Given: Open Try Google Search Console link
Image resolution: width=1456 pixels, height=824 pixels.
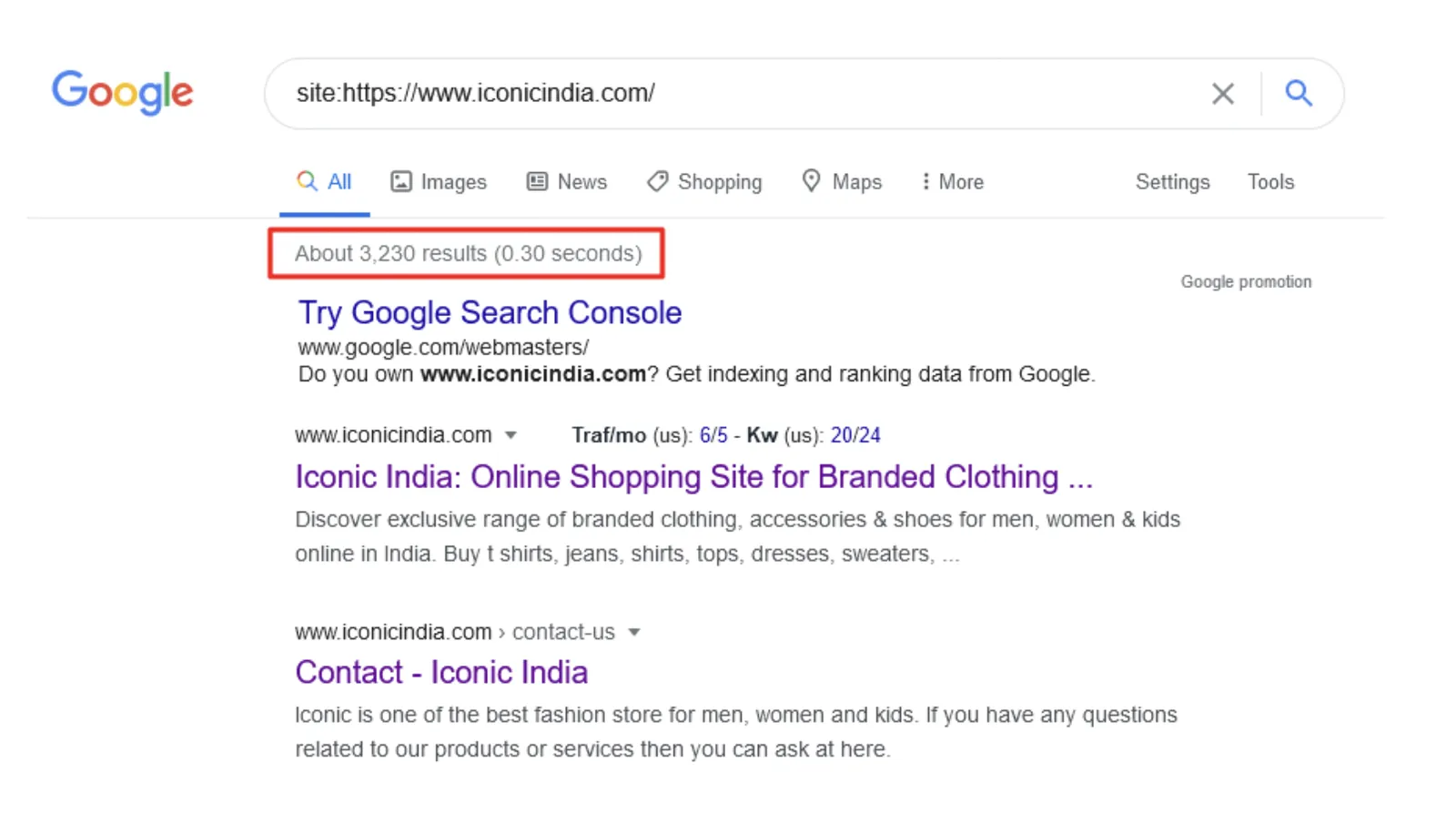Looking at the screenshot, I should coord(490,312).
